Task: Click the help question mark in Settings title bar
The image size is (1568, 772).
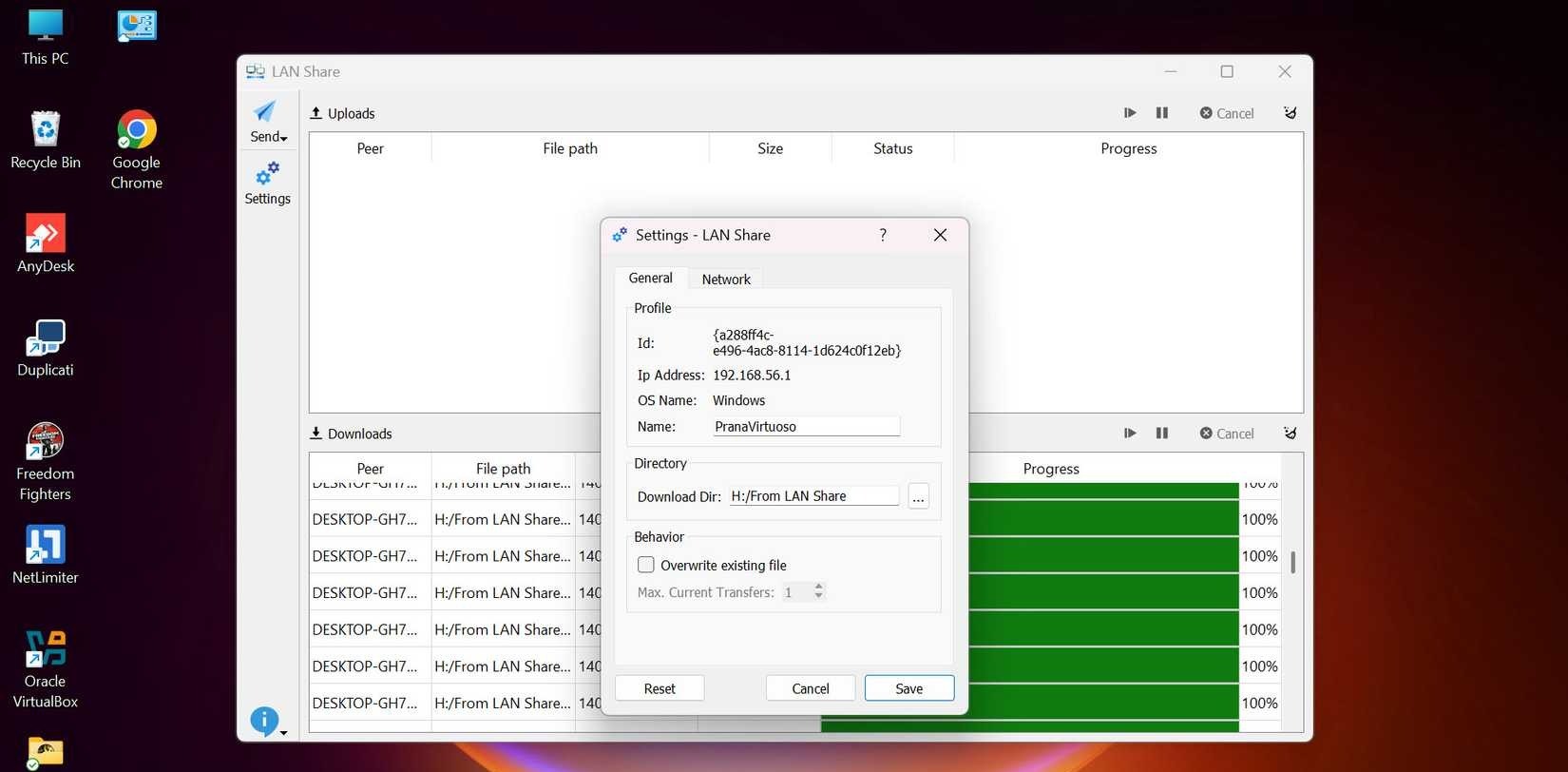Action: click(883, 235)
